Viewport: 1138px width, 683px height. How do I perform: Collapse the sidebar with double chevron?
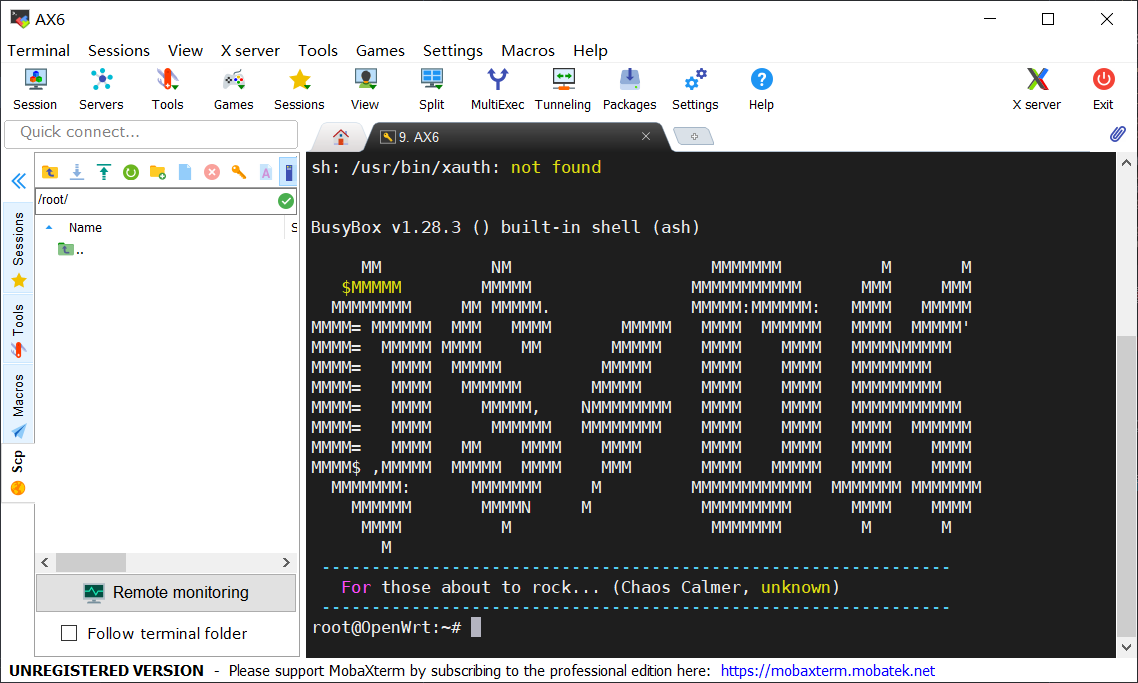click(x=18, y=181)
